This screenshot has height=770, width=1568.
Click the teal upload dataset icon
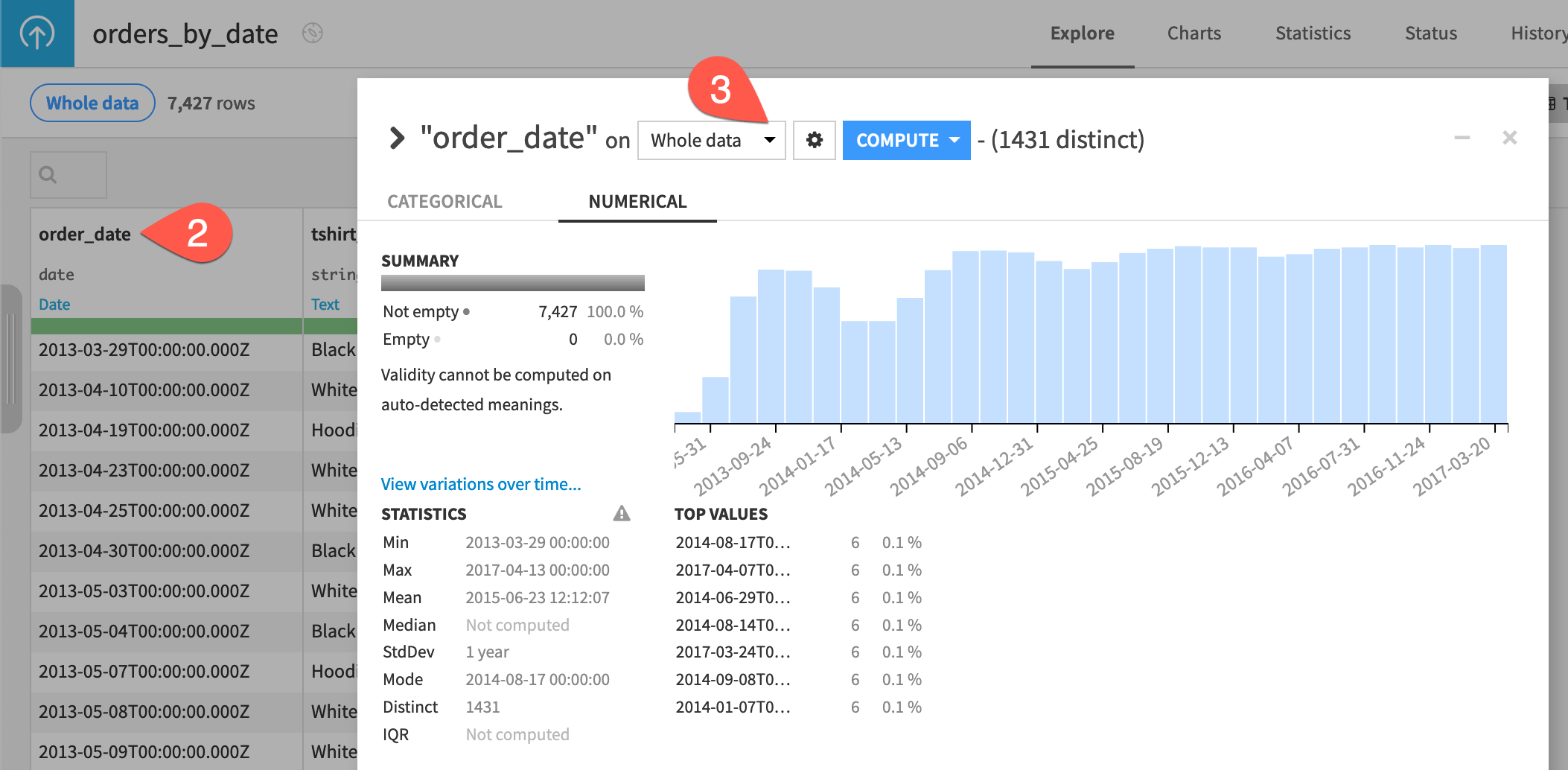(36, 34)
